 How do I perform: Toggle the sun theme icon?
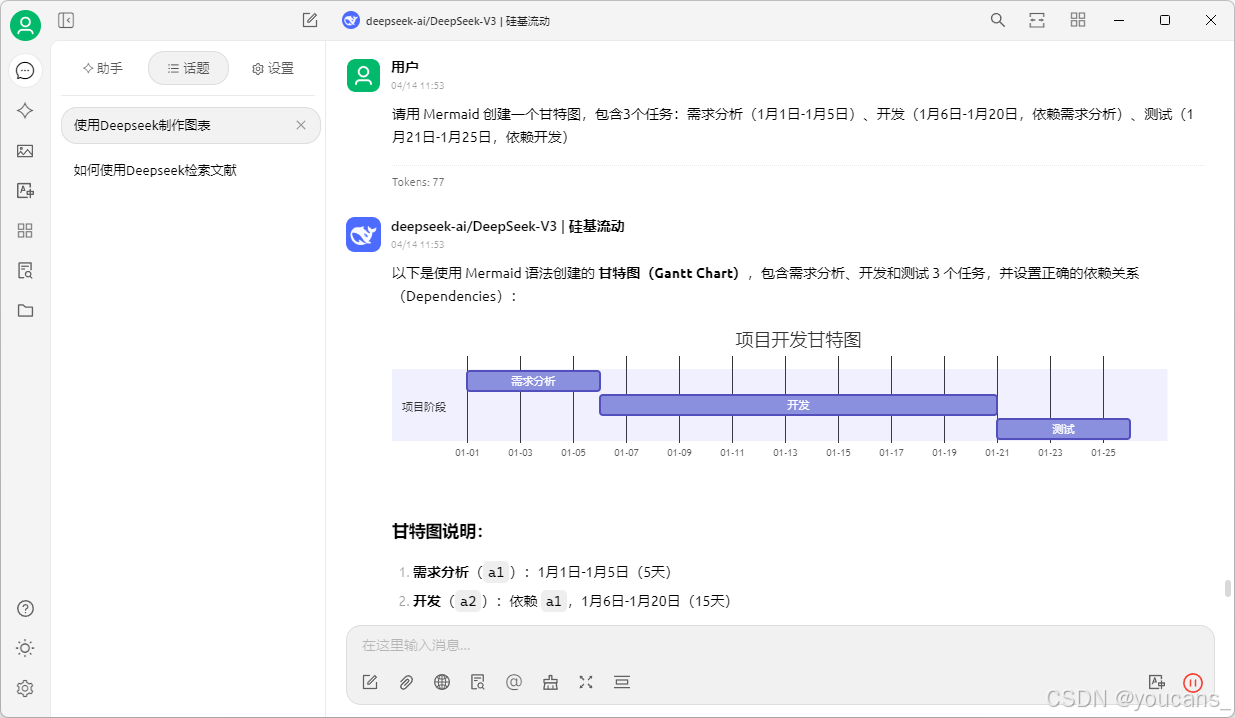25,648
